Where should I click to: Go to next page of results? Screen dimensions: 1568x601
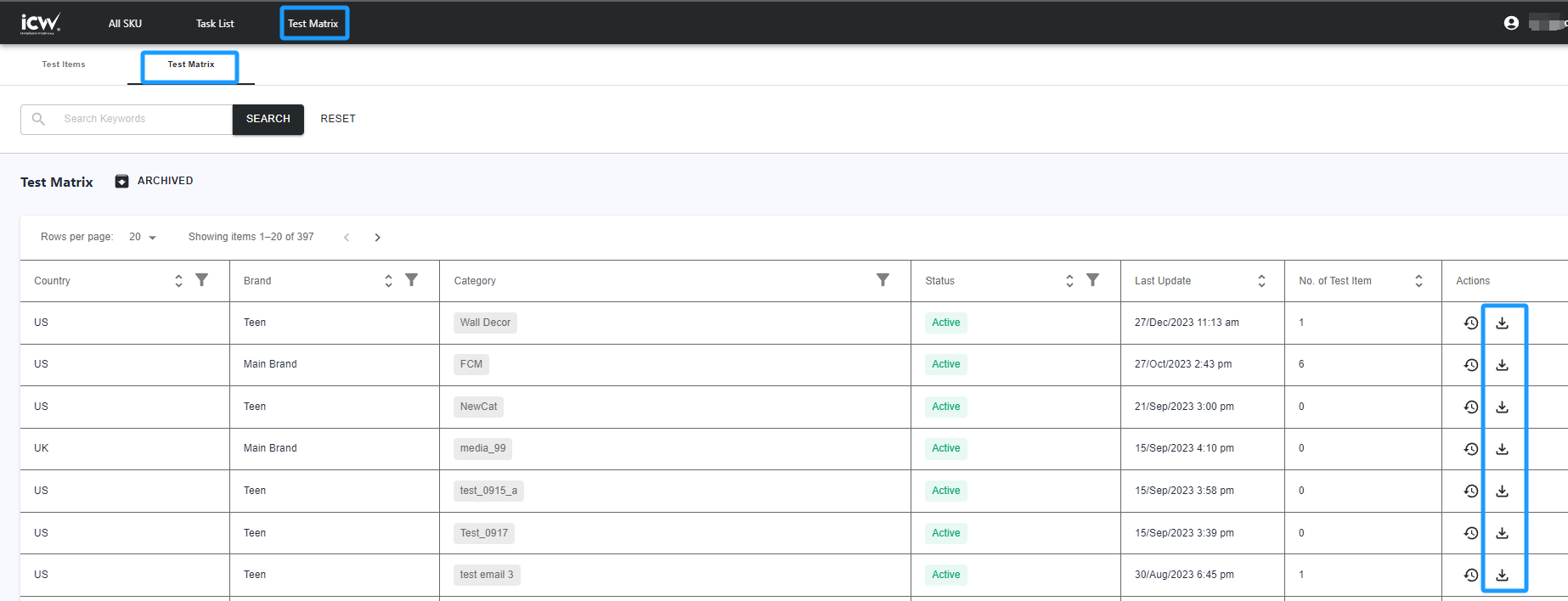(x=378, y=238)
